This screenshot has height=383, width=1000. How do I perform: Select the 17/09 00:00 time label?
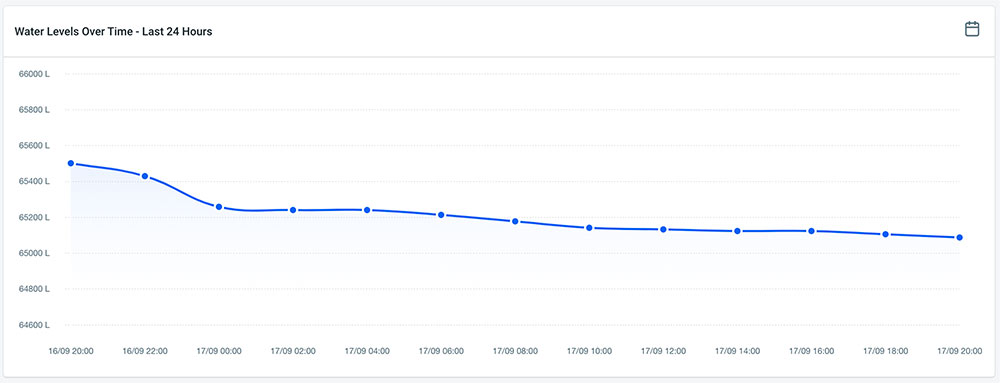point(219,351)
